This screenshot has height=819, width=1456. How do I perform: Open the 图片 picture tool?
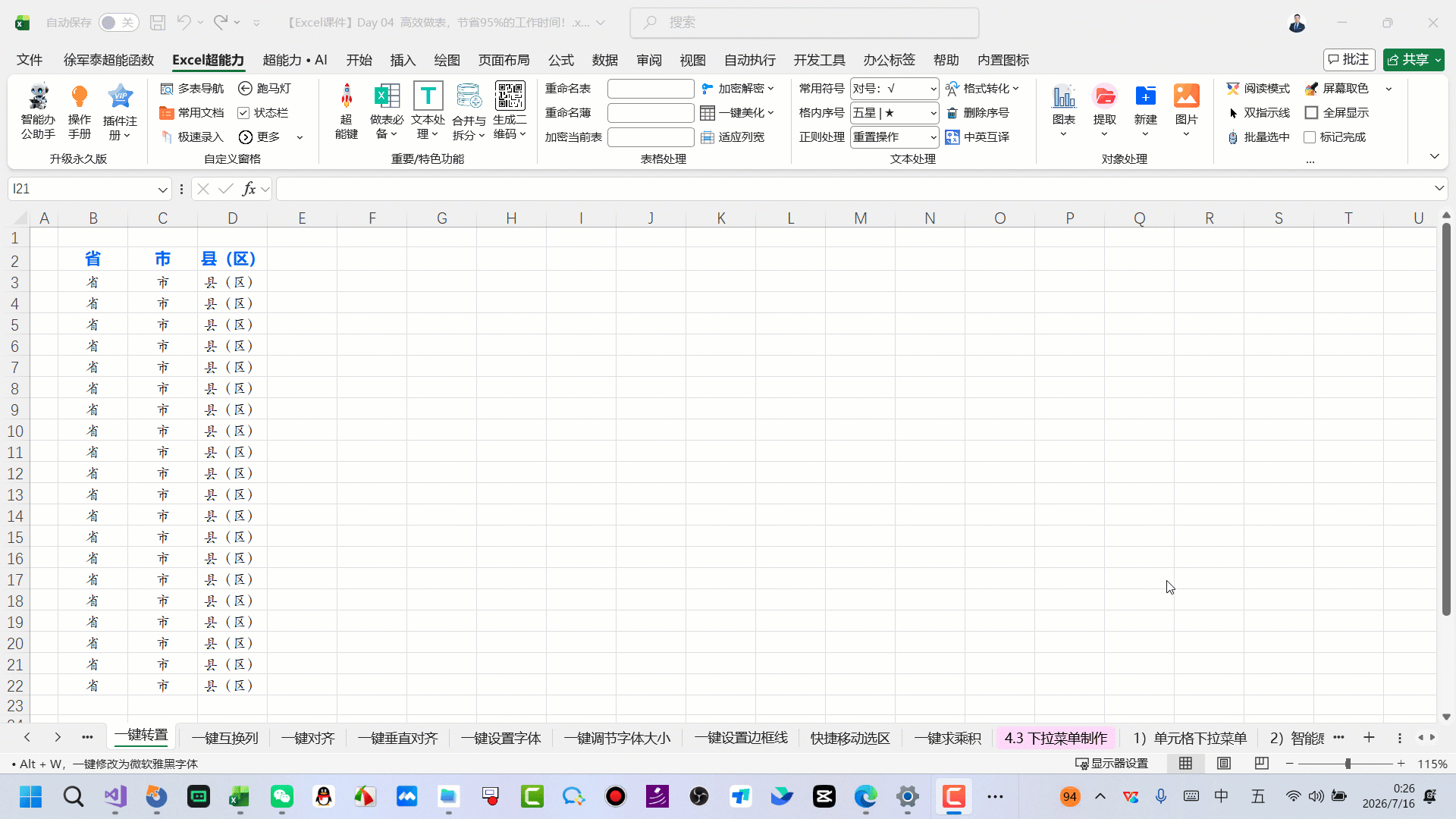click(x=1186, y=96)
